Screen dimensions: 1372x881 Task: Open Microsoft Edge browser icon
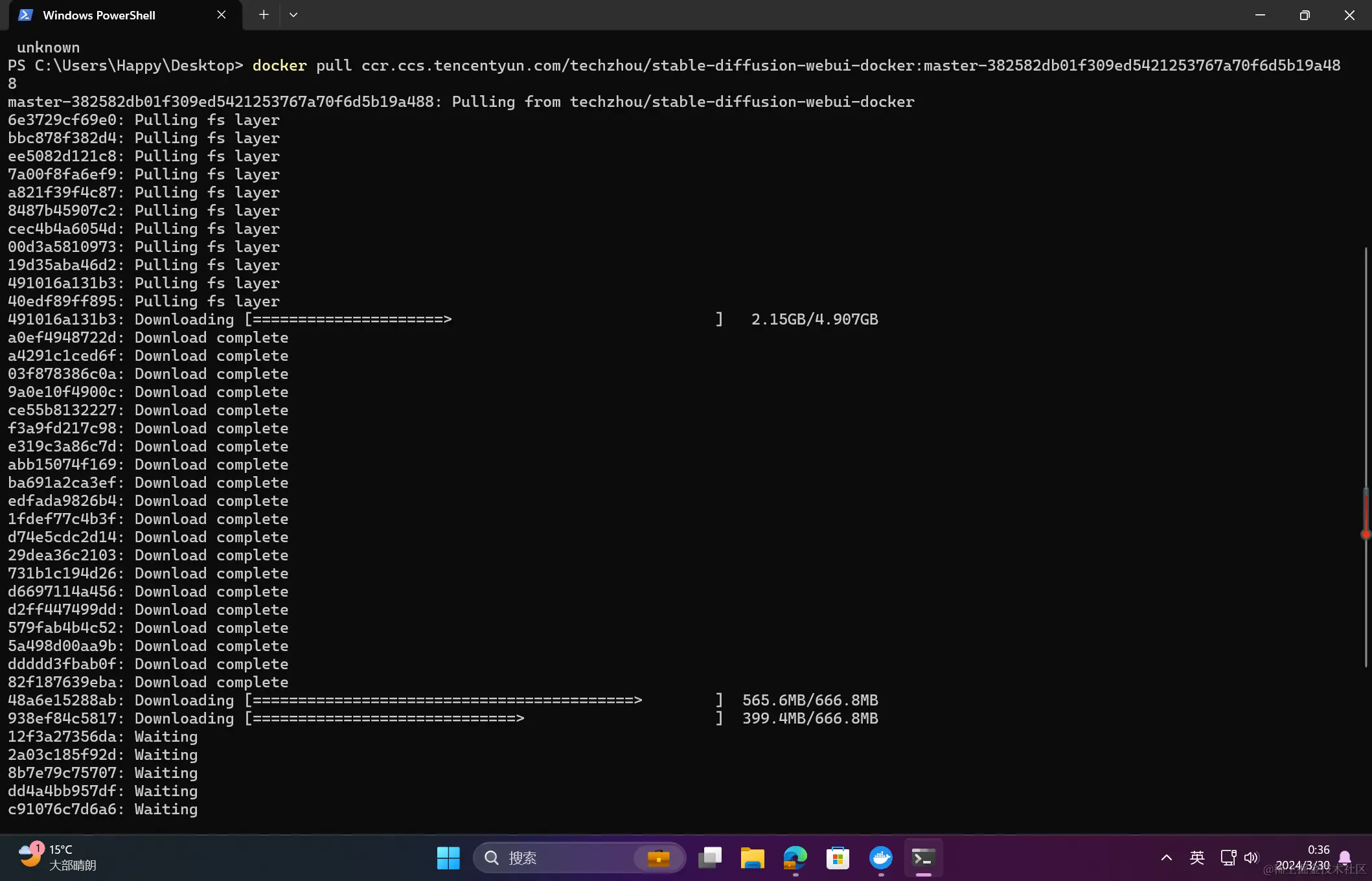click(795, 858)
